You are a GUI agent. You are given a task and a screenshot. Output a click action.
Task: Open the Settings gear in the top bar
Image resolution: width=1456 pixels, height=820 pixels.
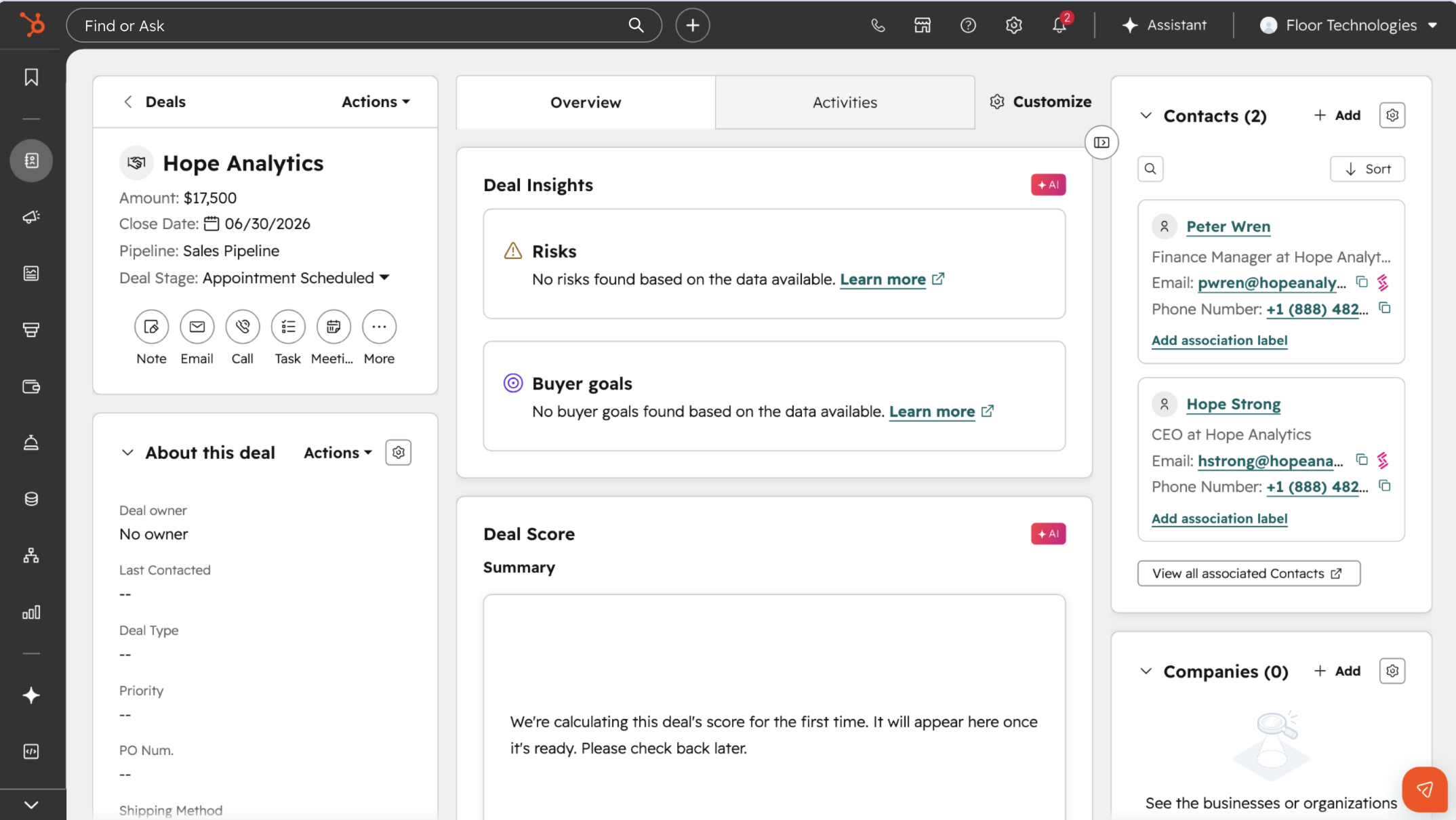pos(1013,25)
